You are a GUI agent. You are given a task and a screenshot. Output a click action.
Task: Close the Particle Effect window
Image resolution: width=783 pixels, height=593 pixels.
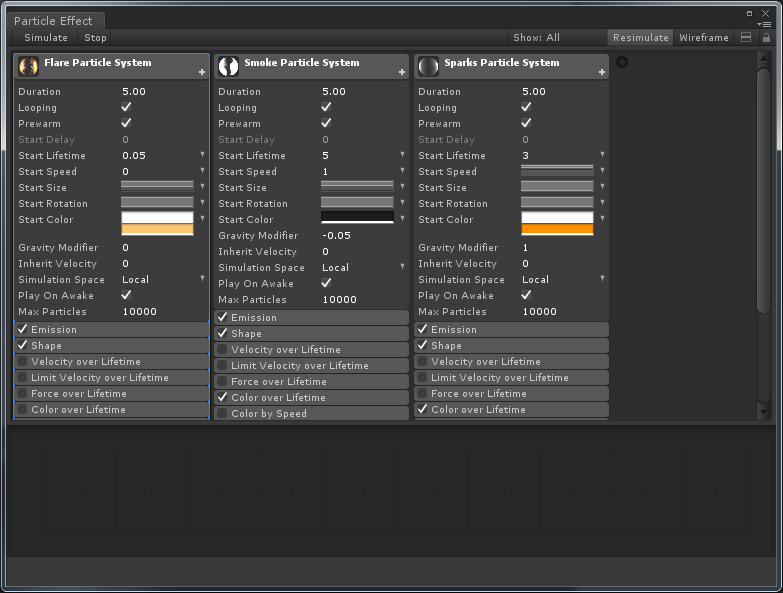click(765, 13)
